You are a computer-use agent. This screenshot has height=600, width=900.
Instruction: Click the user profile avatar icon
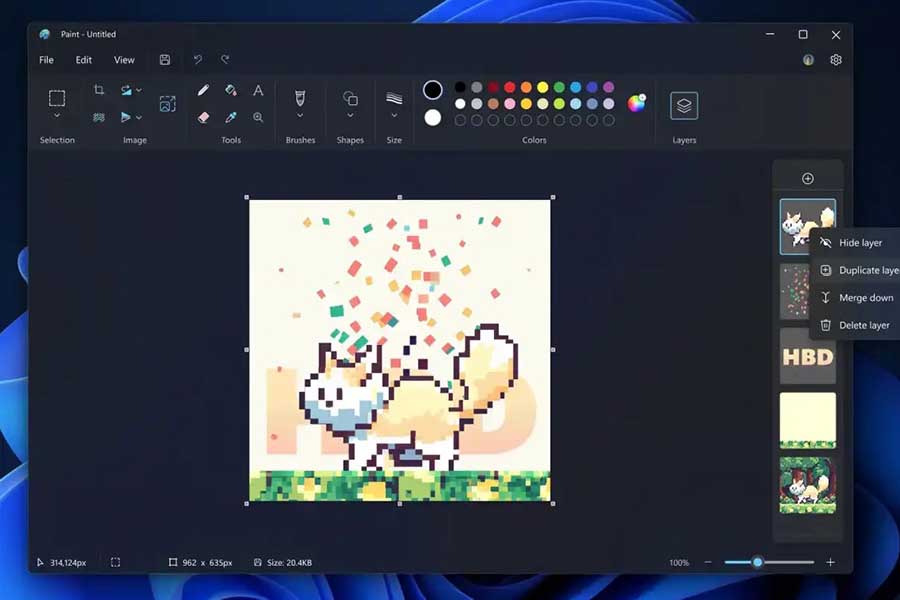808,60
